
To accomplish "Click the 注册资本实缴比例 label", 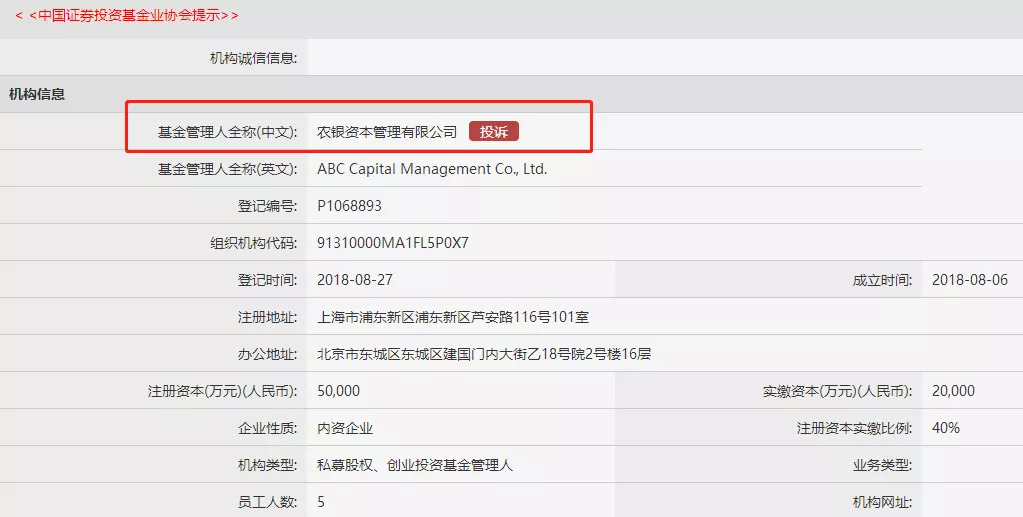I will pyautogui.click(x=854, y=428).
